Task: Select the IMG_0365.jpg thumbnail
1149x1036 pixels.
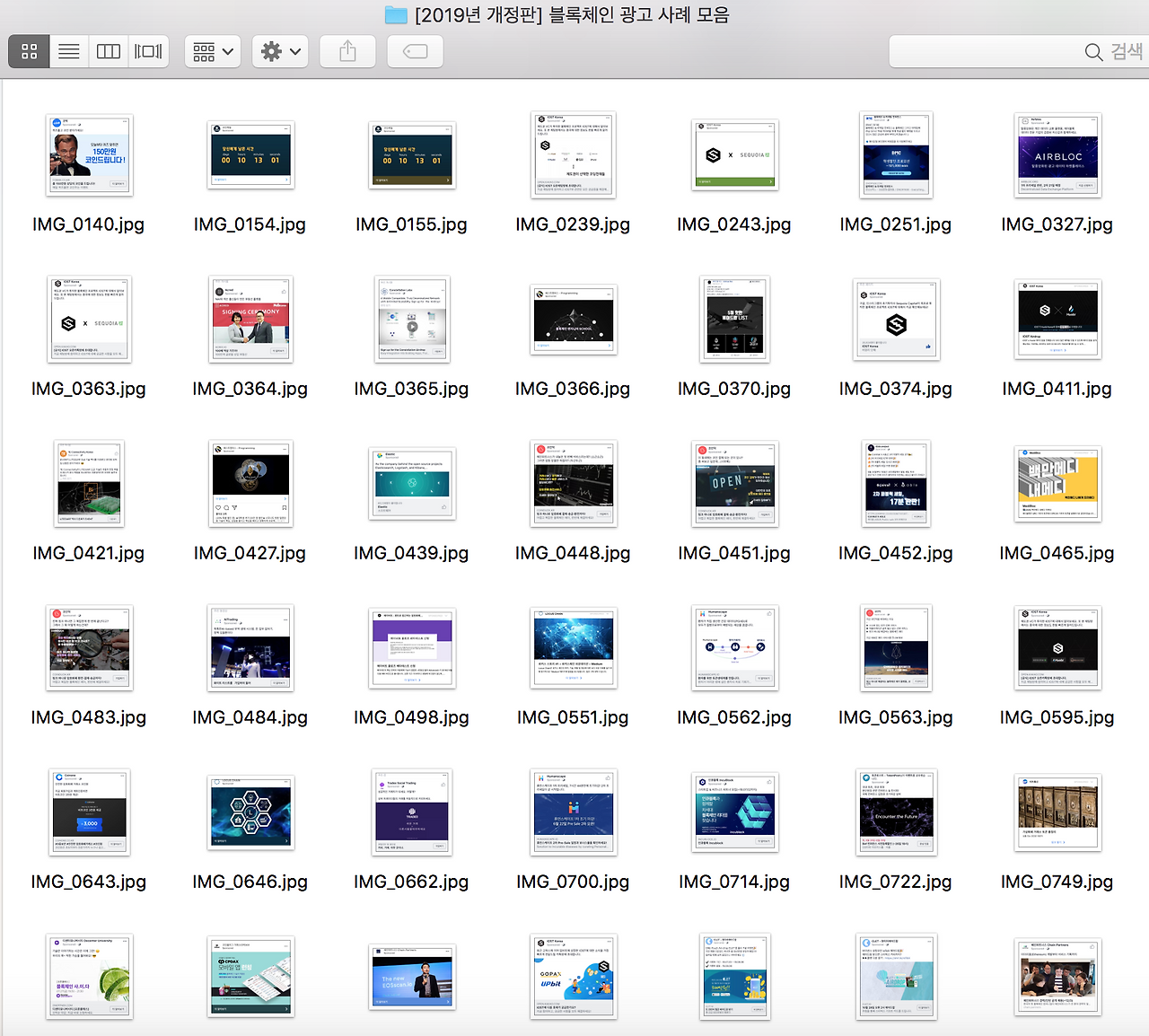Action: tap(412, 319)
